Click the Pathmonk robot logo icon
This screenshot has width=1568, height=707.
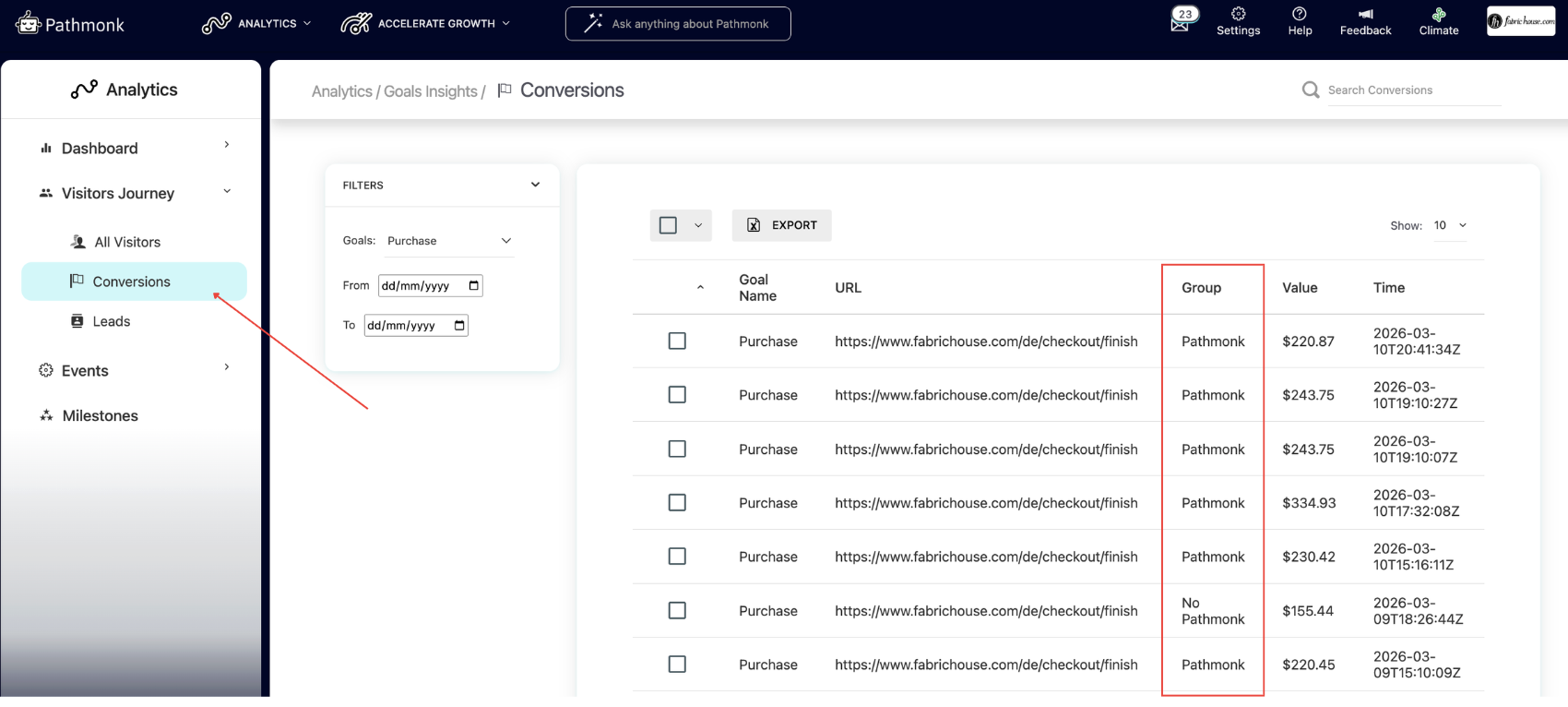[29, 23]
